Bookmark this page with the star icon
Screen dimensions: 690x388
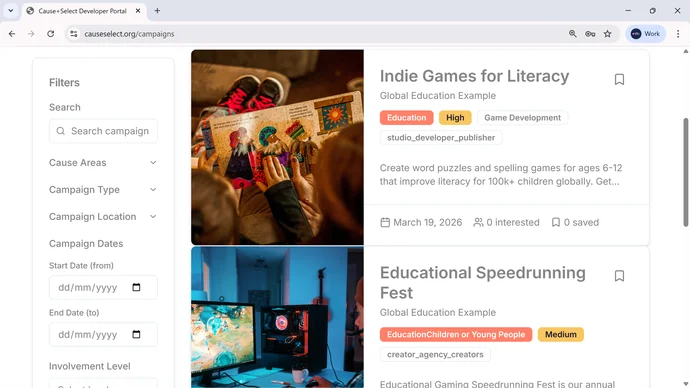[608, 34]
